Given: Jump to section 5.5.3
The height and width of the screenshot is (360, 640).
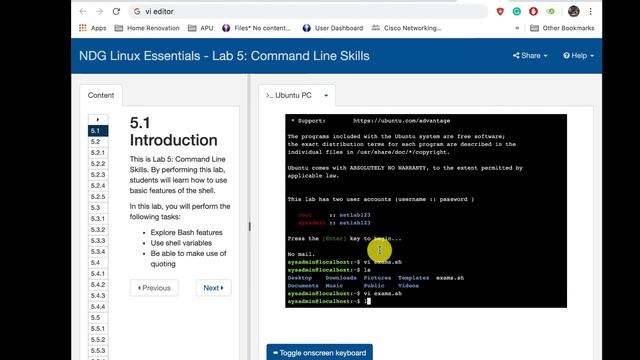Looking at the screenshot, I should [x=98, y=351].
